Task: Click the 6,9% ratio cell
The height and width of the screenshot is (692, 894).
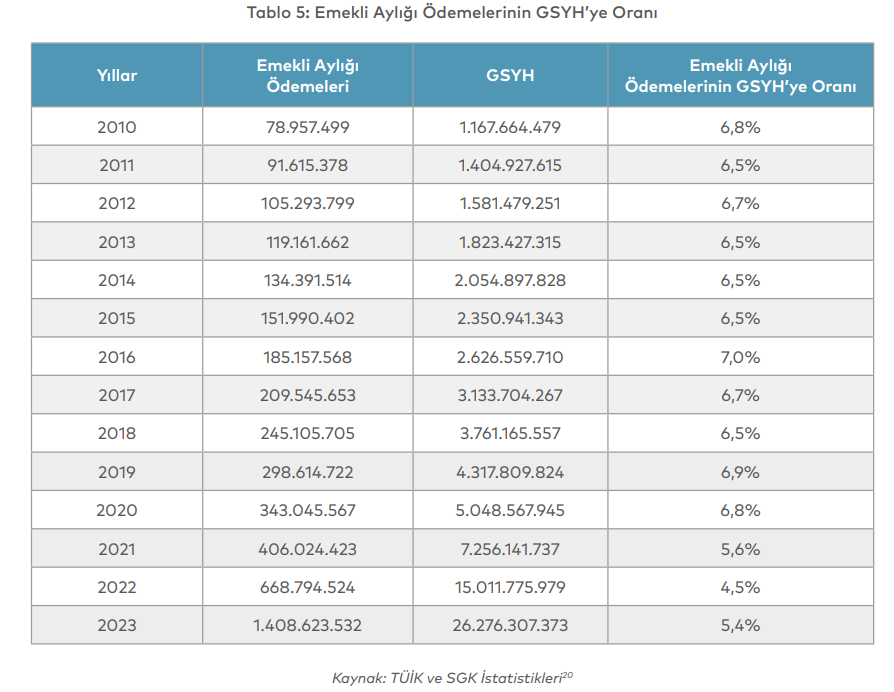Action: [x=740, y=472]
